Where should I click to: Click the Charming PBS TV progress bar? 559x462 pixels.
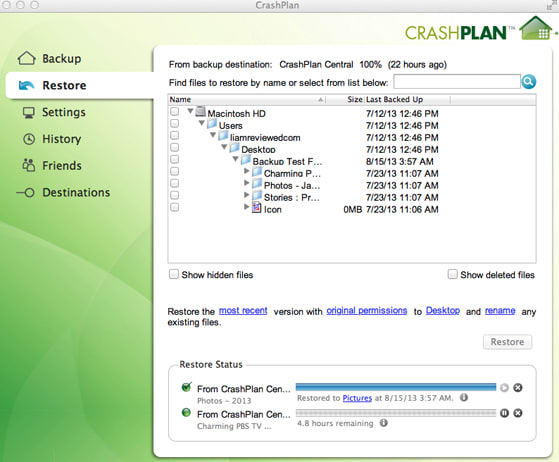point(396,413)
